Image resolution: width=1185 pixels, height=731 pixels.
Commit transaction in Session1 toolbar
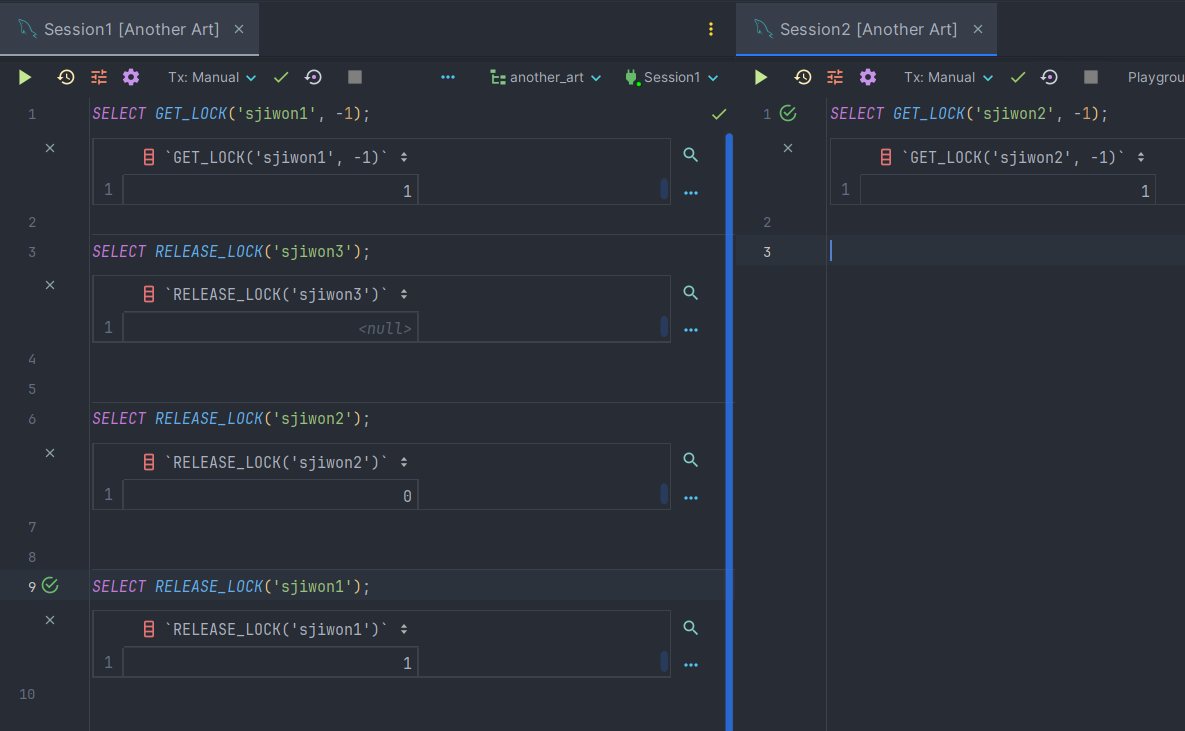pos(281,77)
